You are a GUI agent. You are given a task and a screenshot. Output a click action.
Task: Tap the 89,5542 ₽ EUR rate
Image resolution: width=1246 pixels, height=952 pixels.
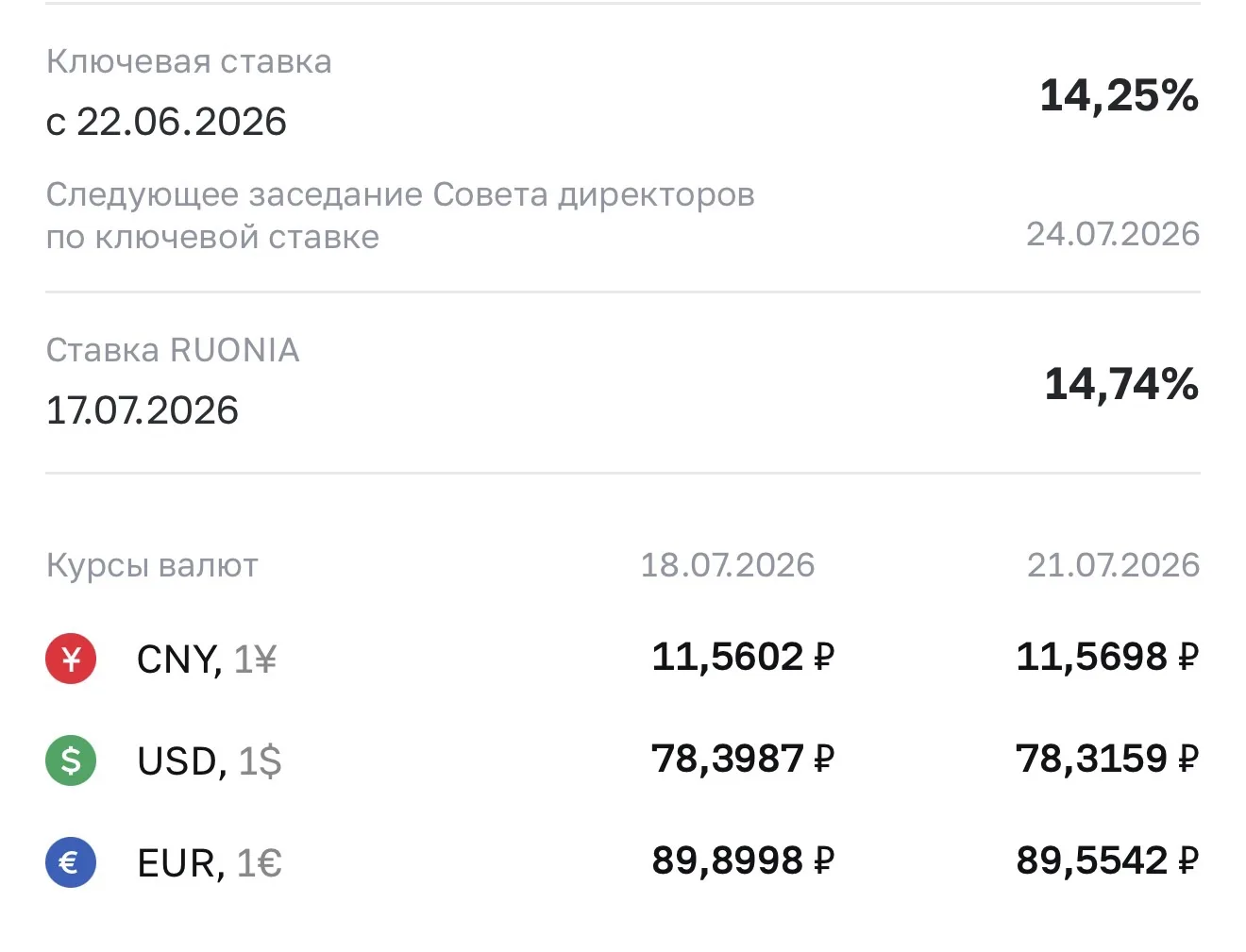click(1107, 860)
